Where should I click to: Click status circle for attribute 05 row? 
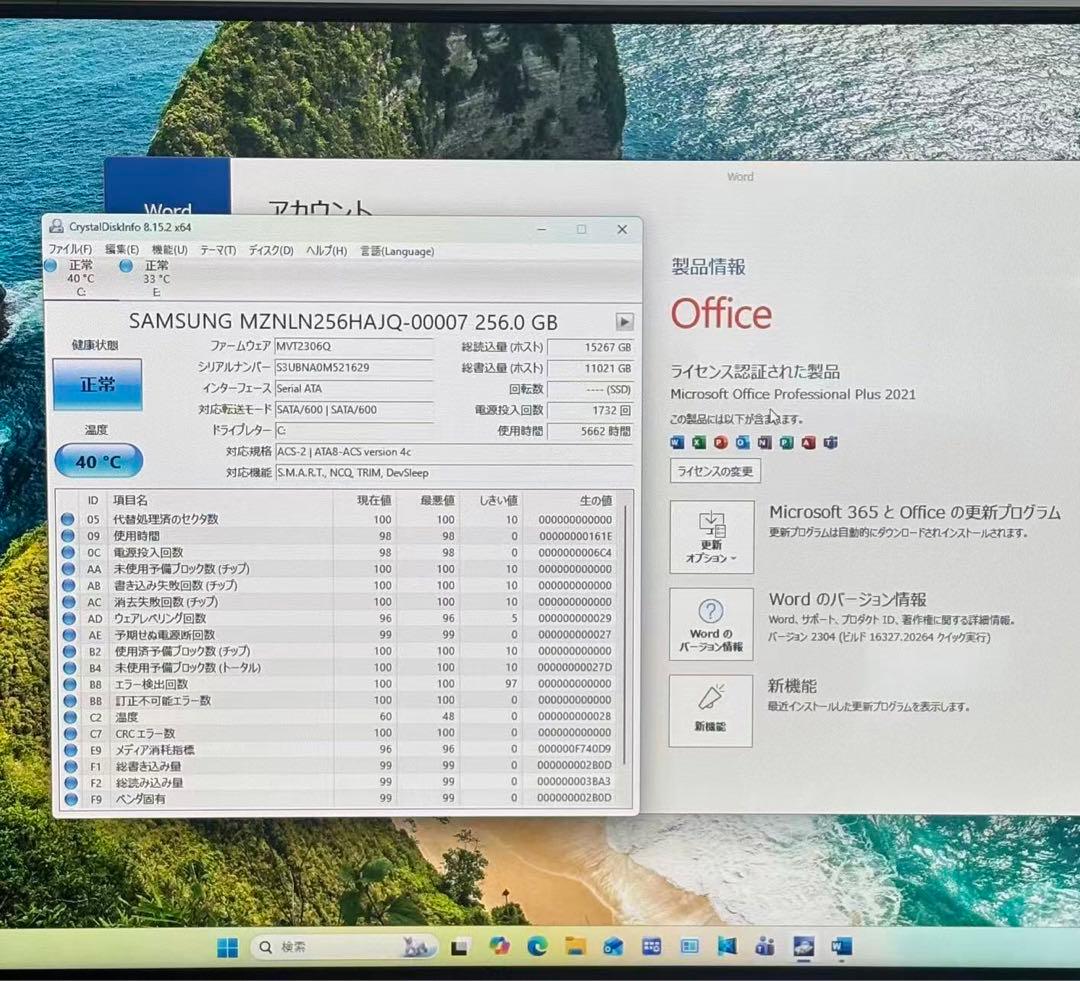(x=68, y=519)
